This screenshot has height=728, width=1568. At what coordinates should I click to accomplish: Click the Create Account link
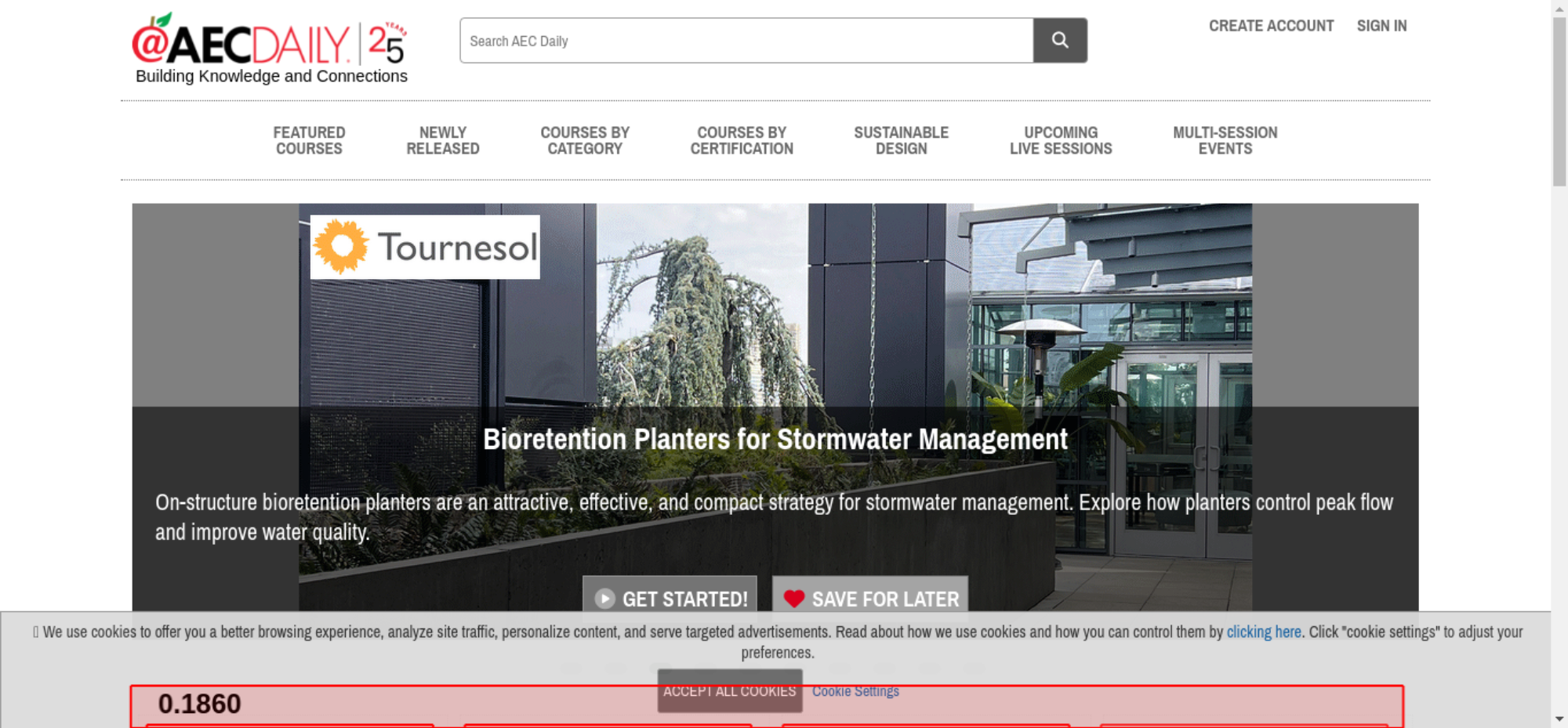click(1270, 26)
